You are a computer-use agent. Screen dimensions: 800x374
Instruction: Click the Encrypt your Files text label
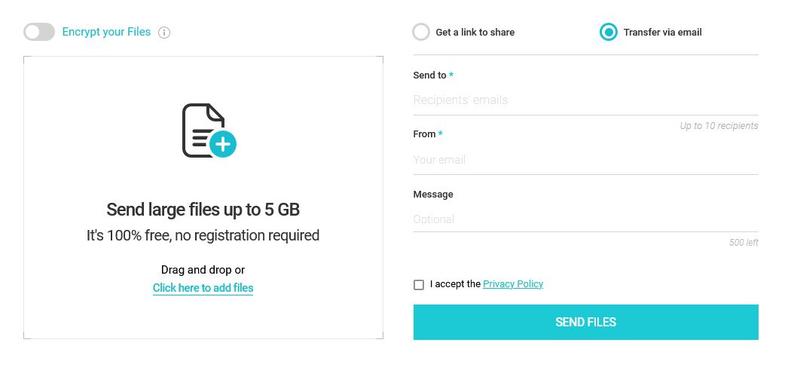(106, 32)
